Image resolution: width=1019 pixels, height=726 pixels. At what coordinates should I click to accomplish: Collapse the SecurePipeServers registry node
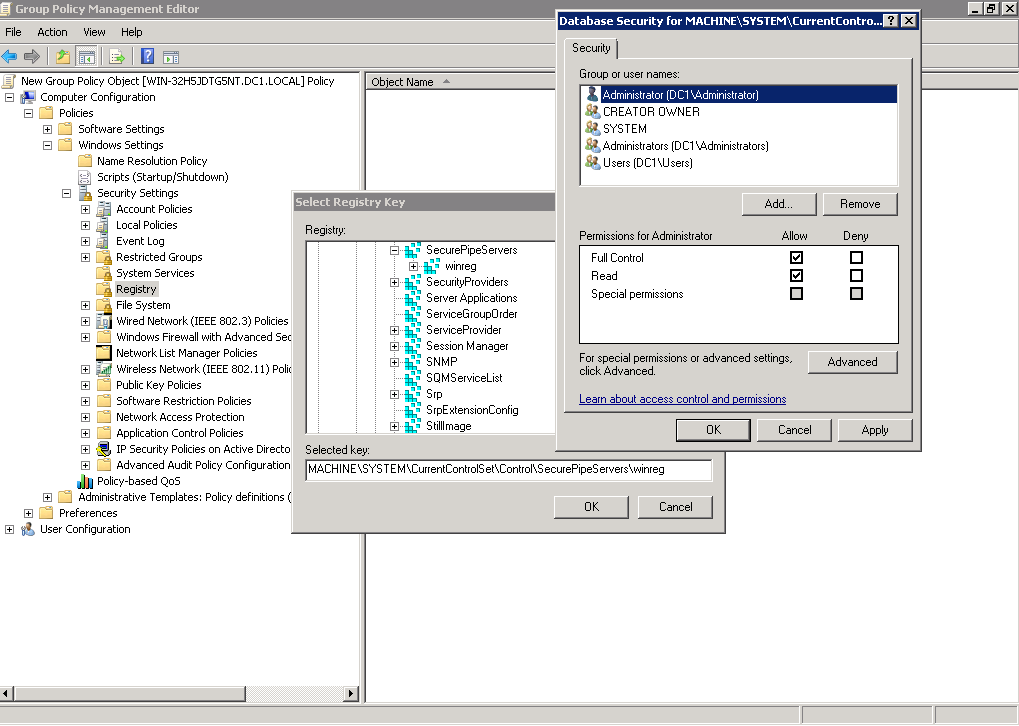click(x=395, y=250)
